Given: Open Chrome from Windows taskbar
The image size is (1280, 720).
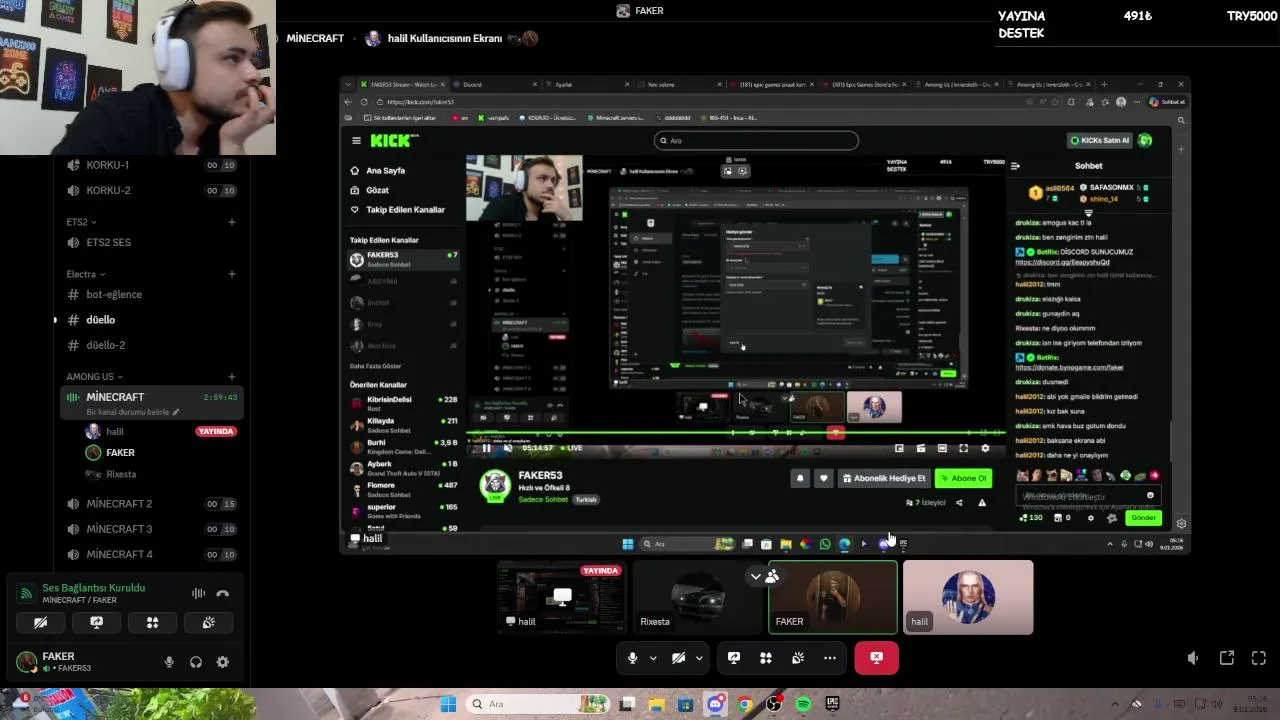Looking at the screenshot, I should (744, 704).
